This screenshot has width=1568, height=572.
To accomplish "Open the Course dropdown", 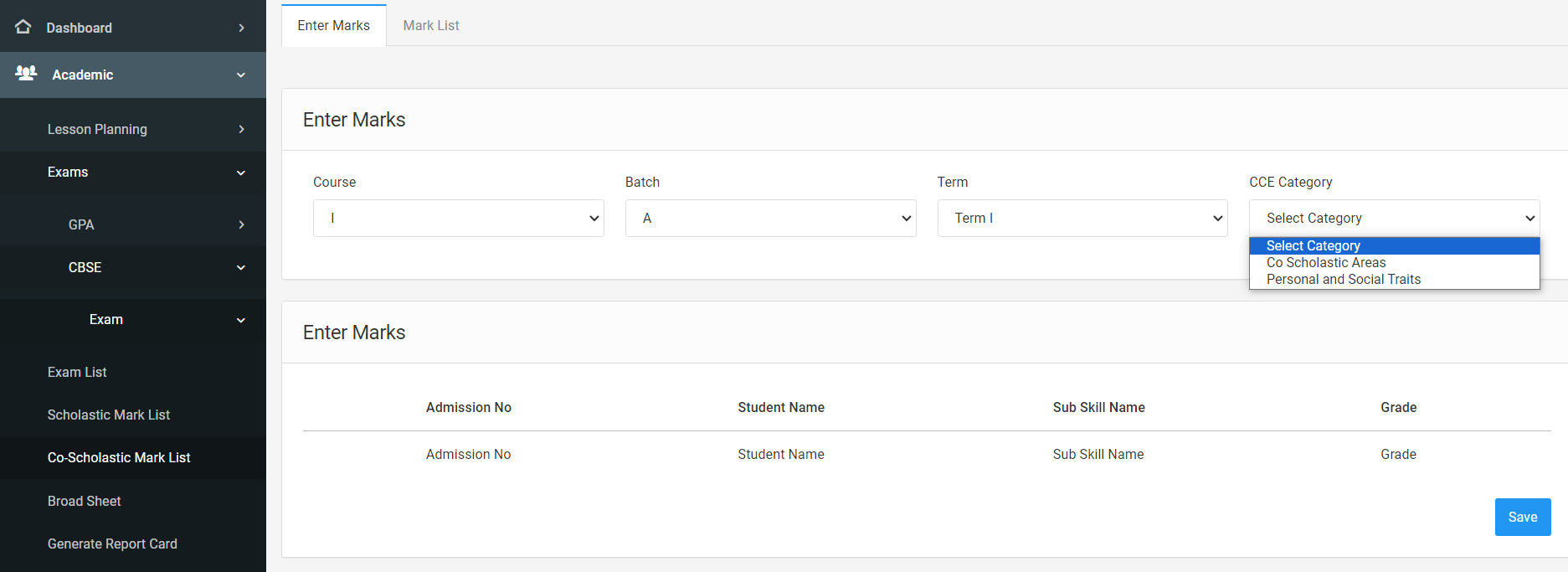I will pos(458,218).
